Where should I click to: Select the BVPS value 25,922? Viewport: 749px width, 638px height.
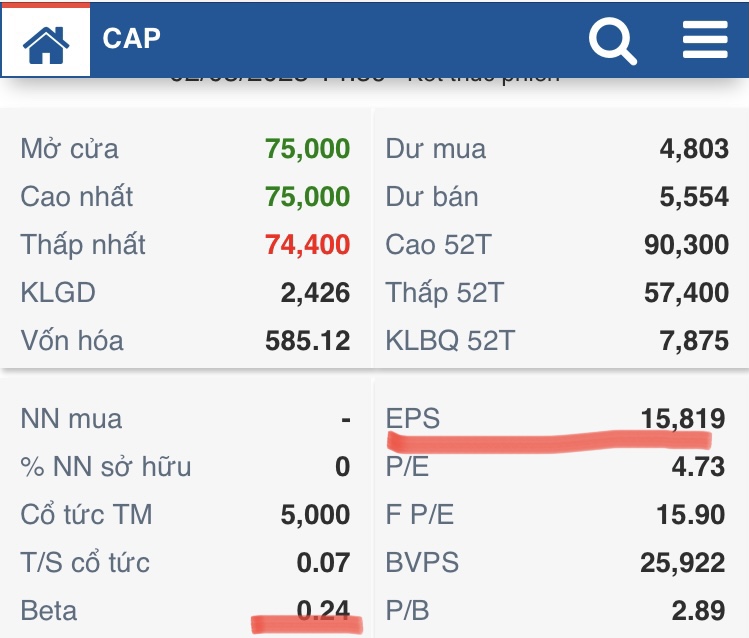pos(682,563)
